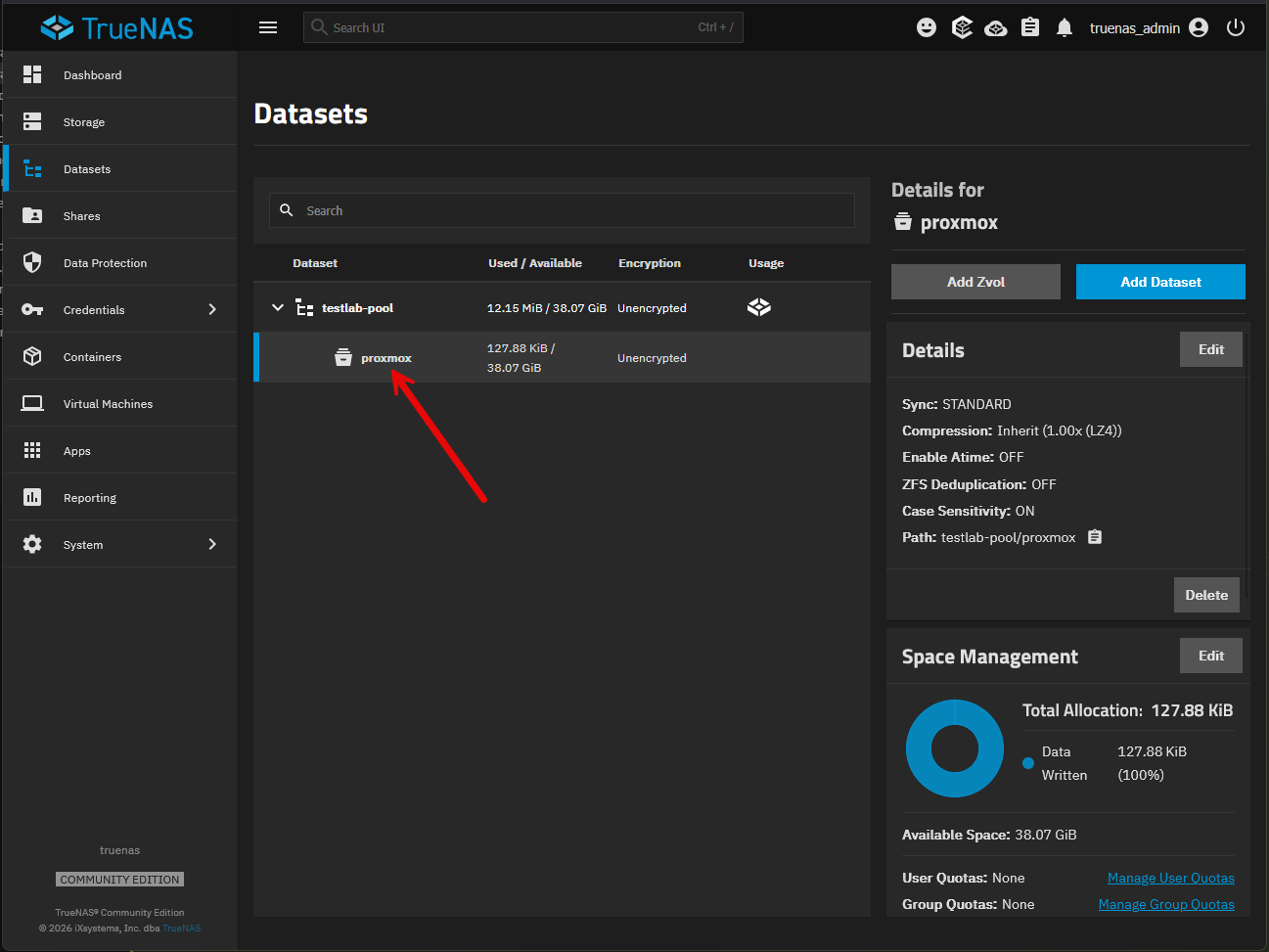The height and width of the screenshot is (952, 1269).
Task: Open the Dashboard menu item
Action: 121,74
